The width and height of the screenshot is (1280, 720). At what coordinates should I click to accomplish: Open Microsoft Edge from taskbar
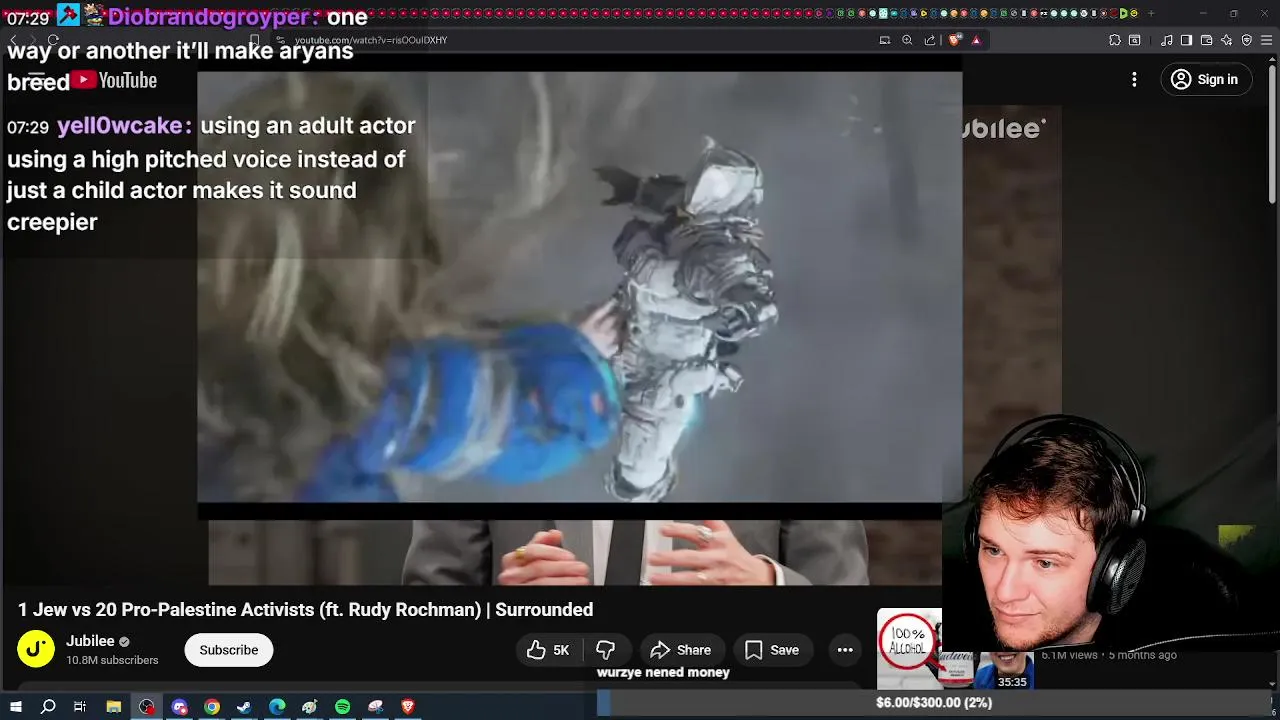(277, 707)
